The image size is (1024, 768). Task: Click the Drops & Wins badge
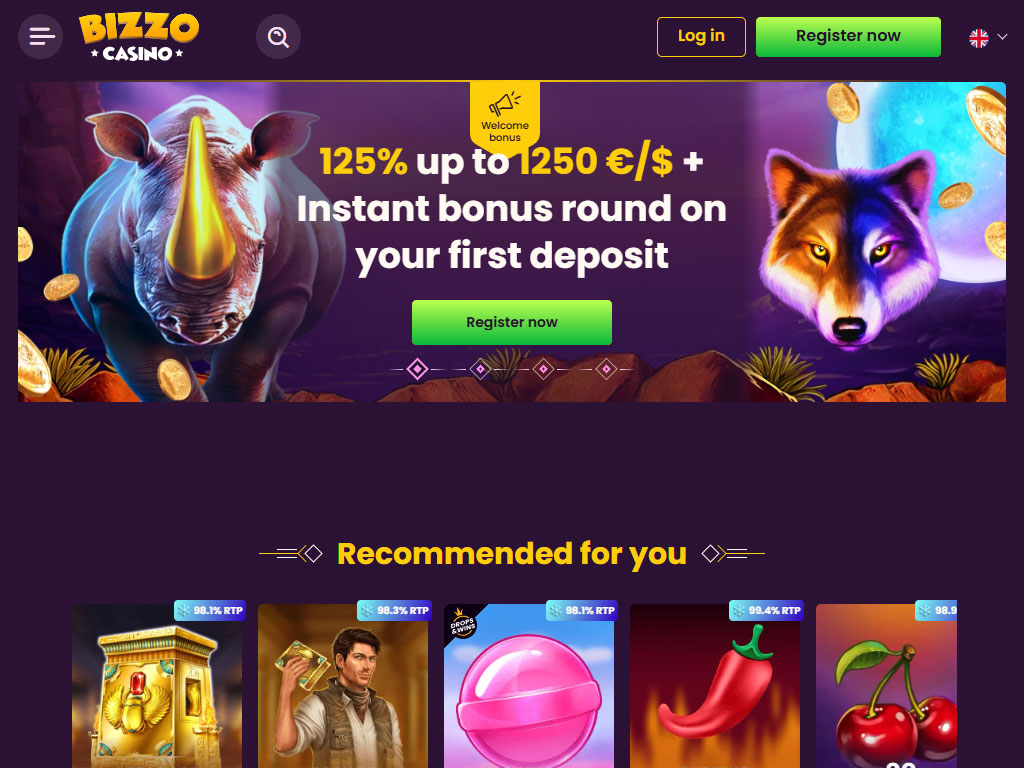pos(463,622)
